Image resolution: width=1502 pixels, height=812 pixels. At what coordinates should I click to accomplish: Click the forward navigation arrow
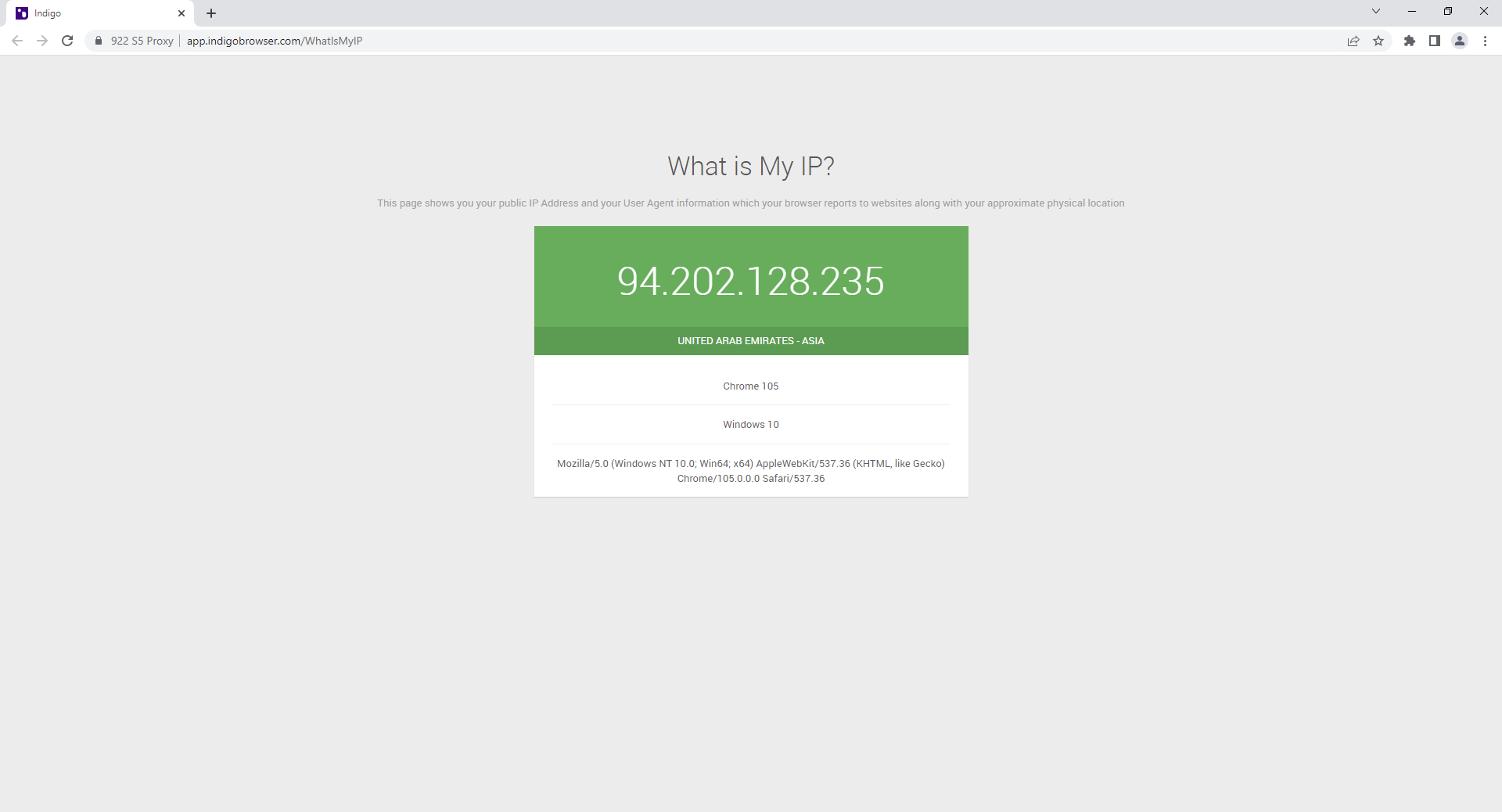pos(42,41)
